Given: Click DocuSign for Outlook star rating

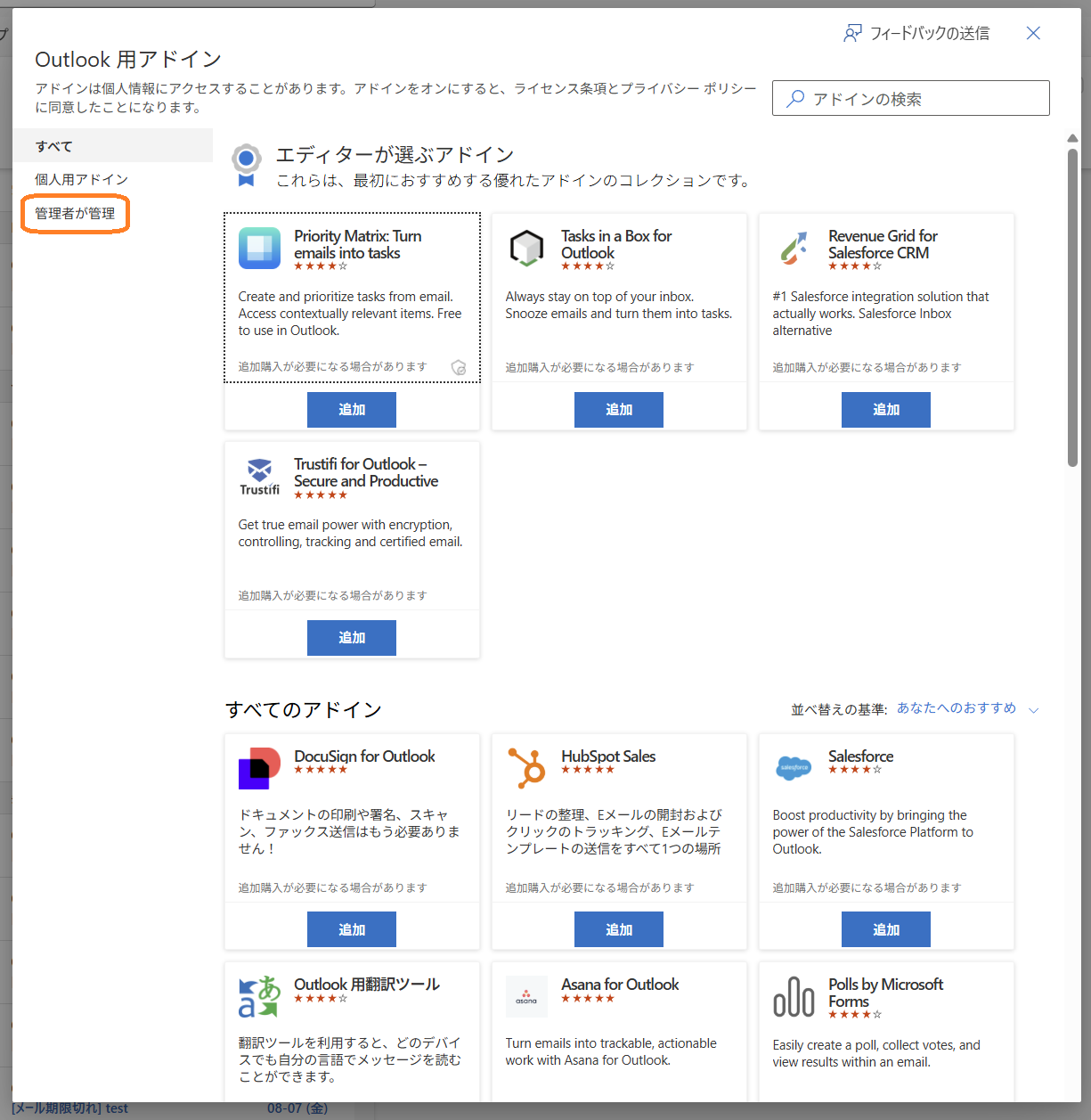Looking at the screenshot, I should [x=321, y=770].
